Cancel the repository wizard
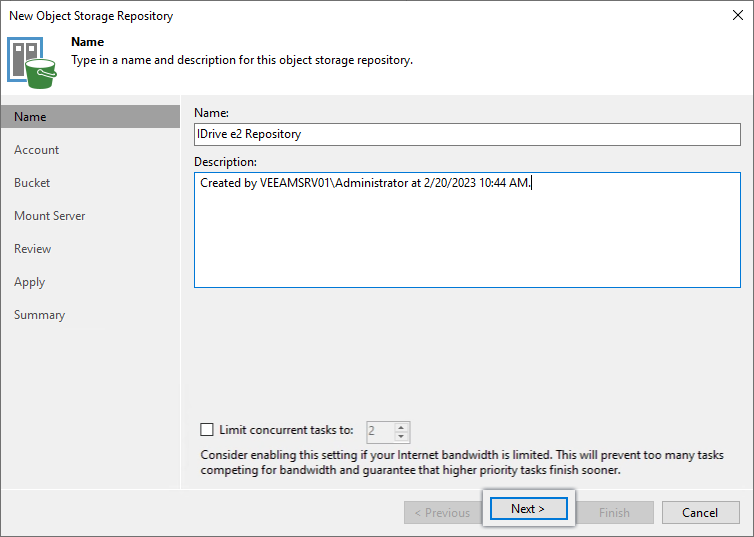 pos(700,512)
